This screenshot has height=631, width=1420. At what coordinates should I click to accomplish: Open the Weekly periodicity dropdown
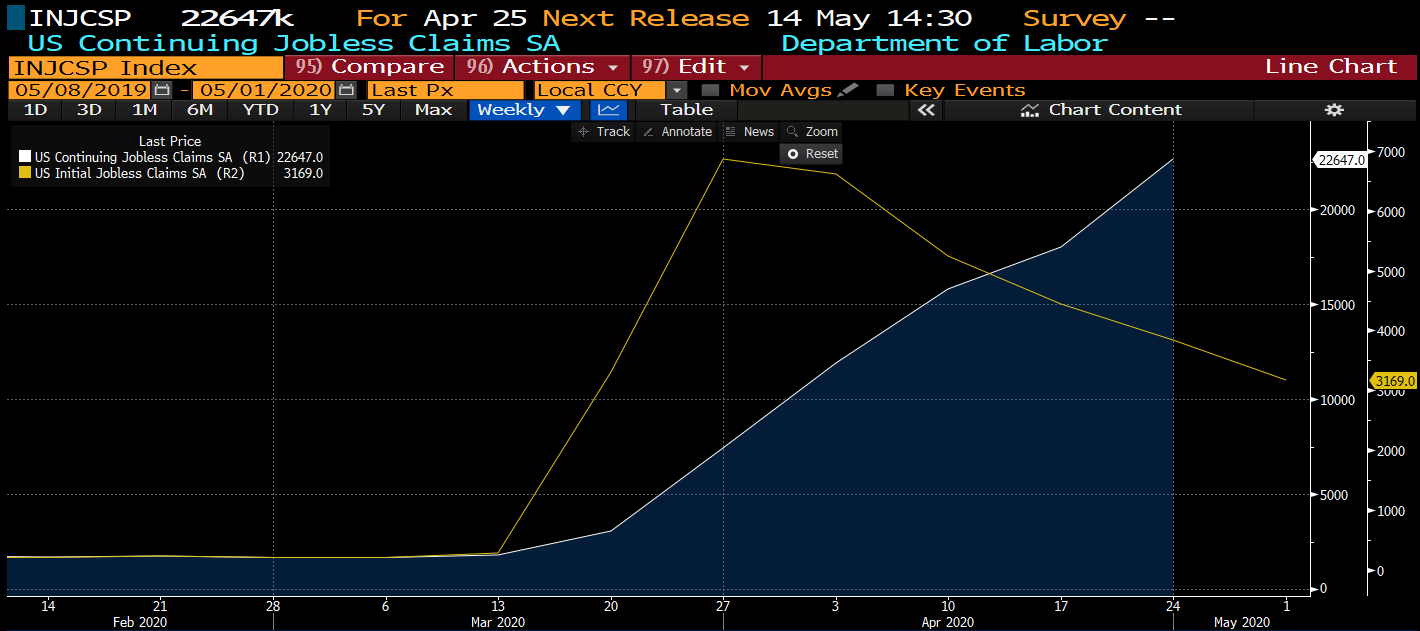527,110
